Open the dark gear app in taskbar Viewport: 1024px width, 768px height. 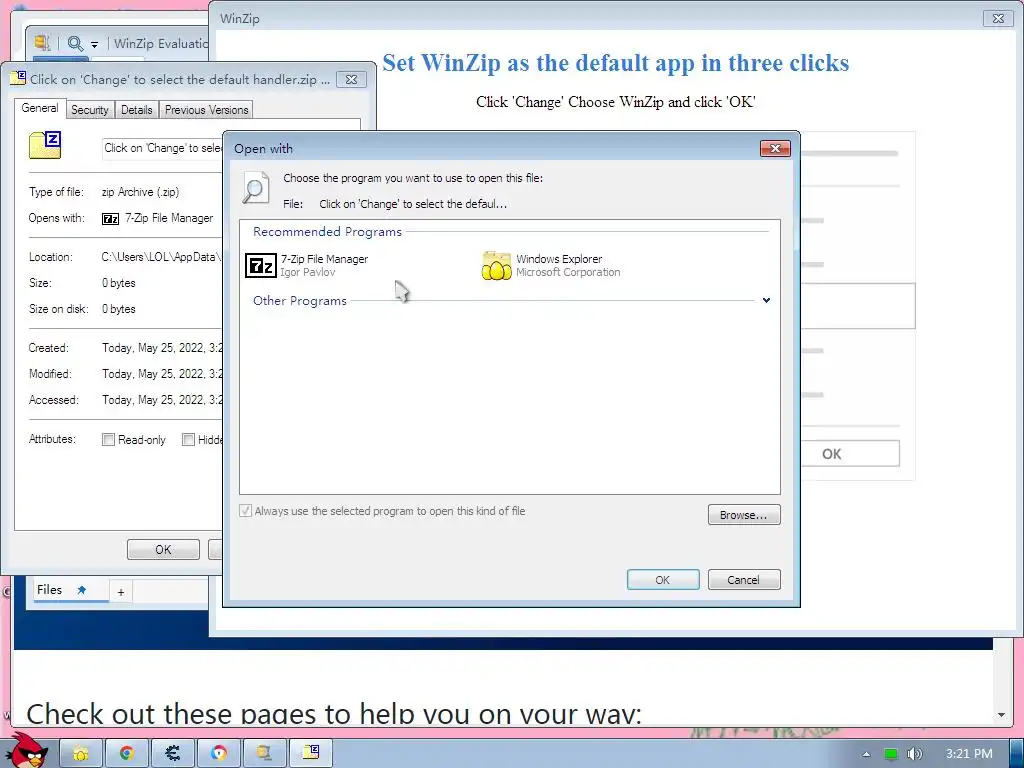click(x=172, y=753)
